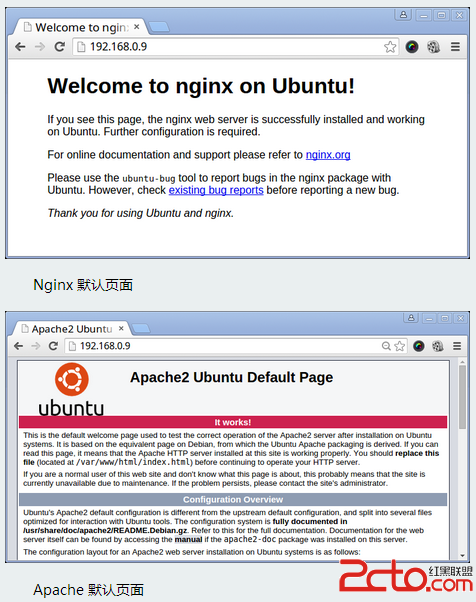Open the nginx.org link

pyautogui.click(x=328, y=155)
